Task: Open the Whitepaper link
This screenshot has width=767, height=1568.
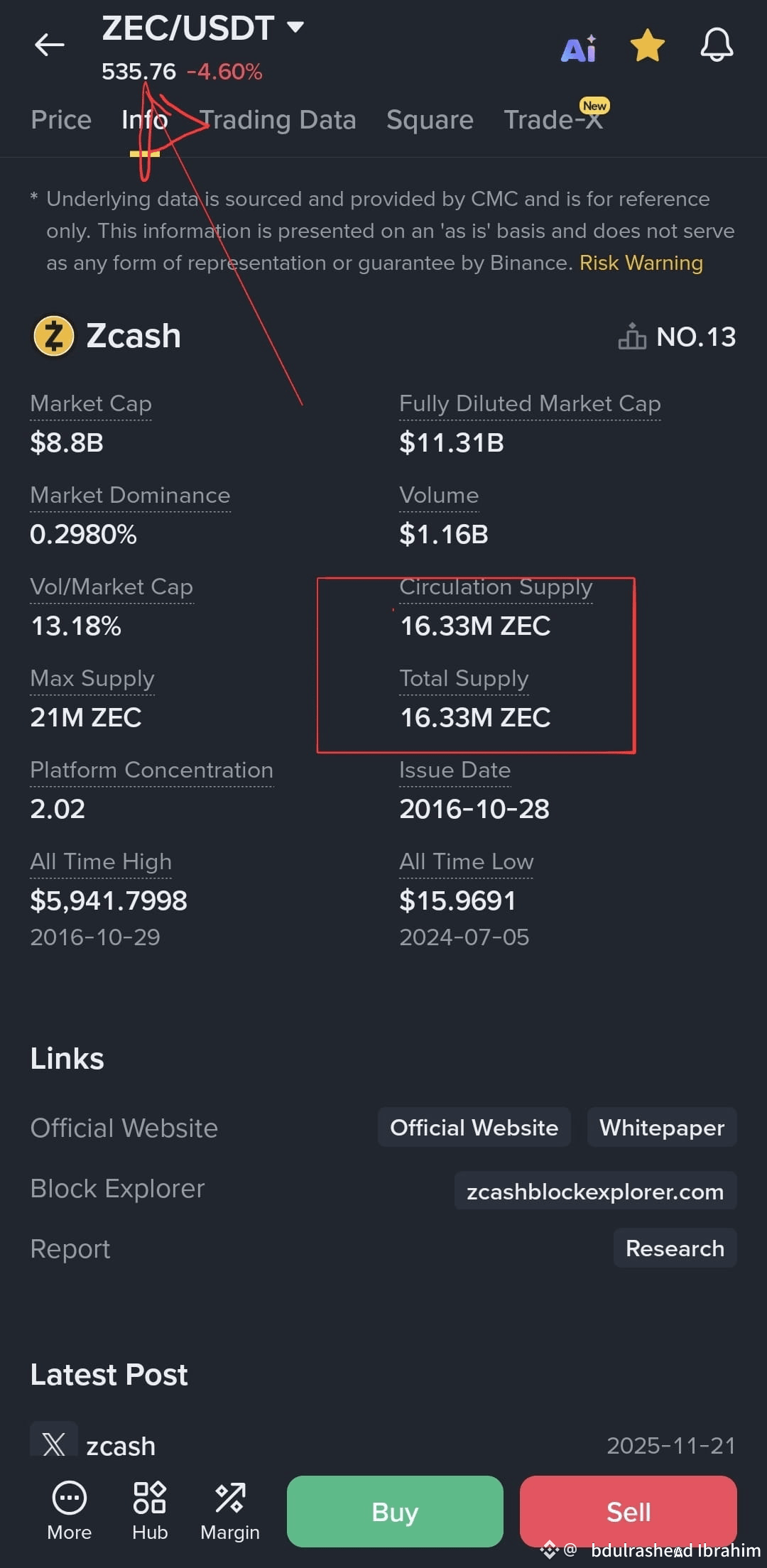Action: [662, 1127]
